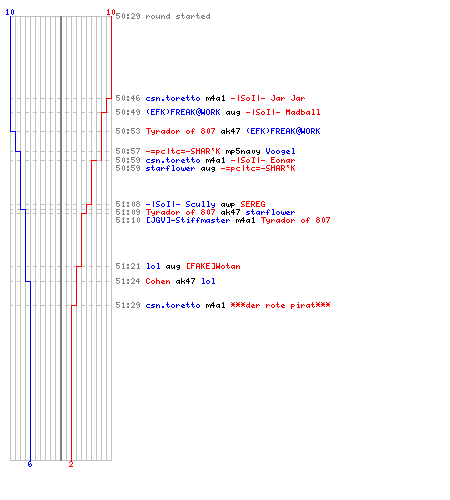
Task: Click blue team final count 6
Action: click(30, 464)
